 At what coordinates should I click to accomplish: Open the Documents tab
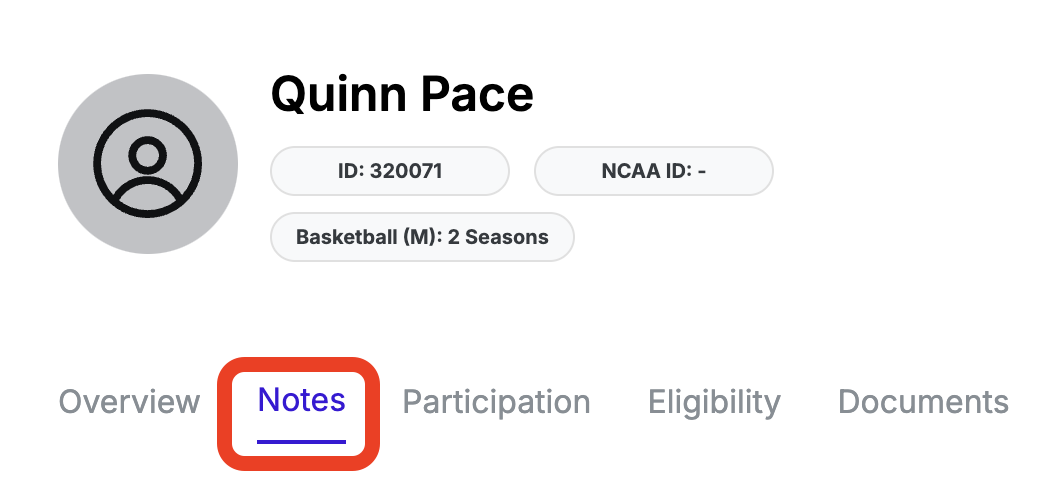click(x=922, y=402)
